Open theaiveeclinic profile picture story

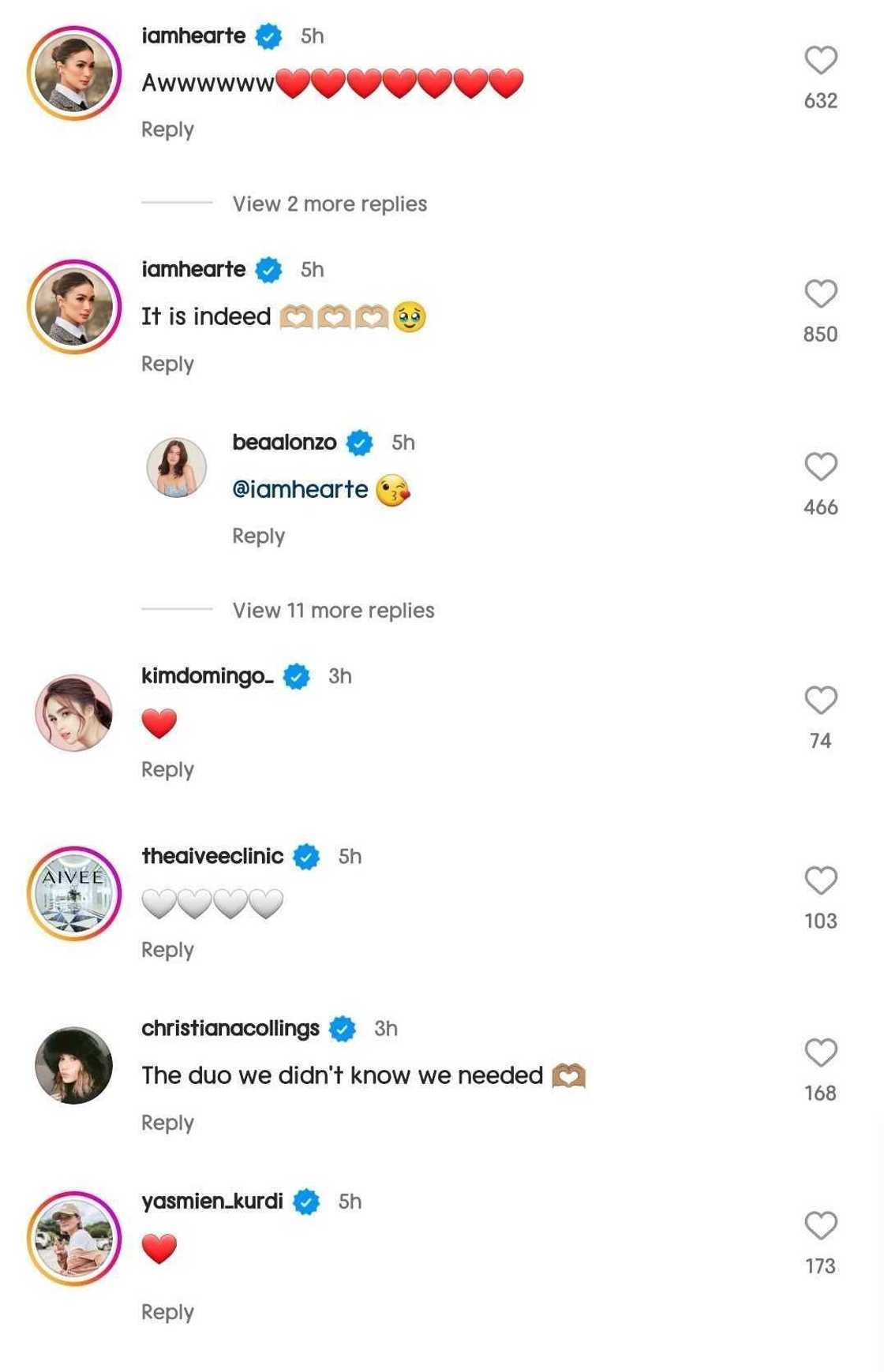[x=74, y=893]
